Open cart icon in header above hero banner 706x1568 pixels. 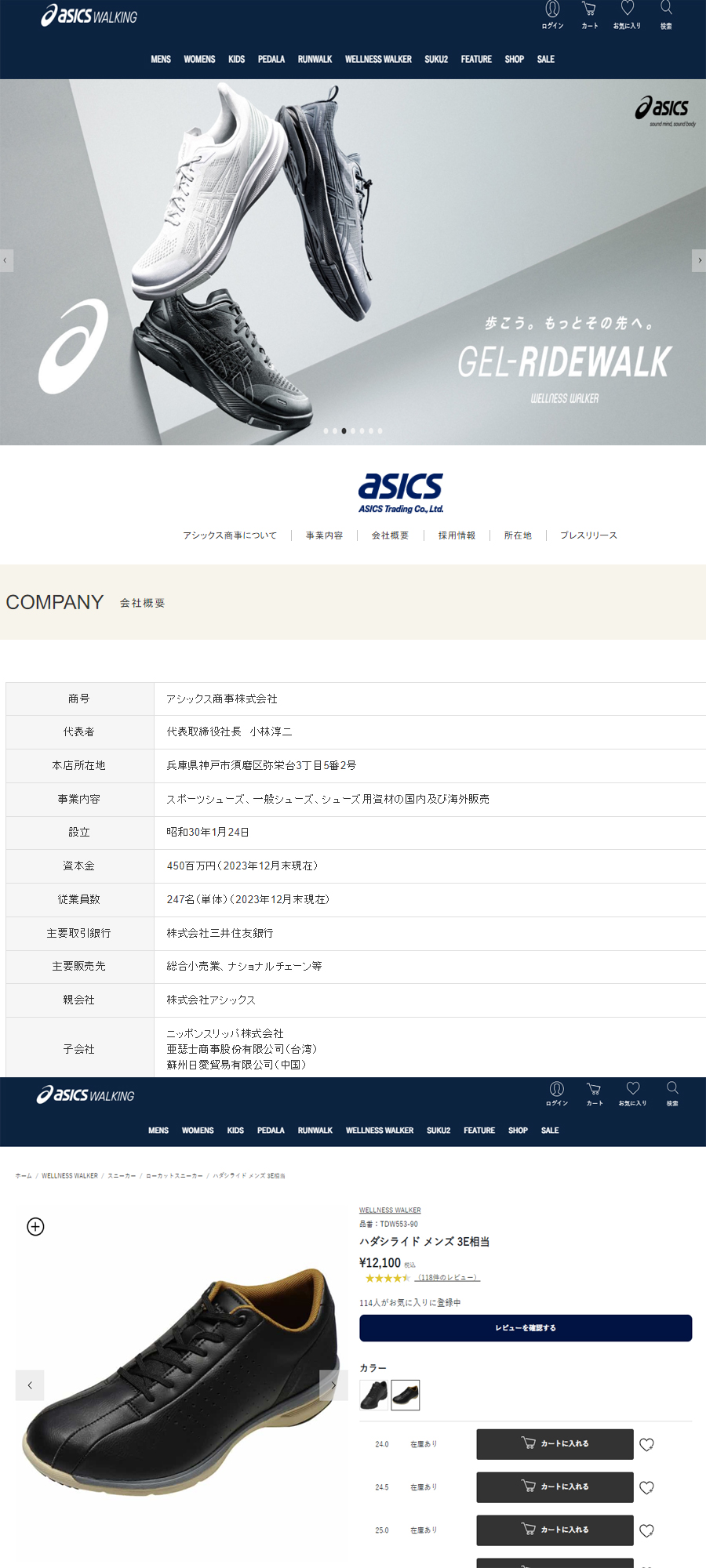pos(589,15)
